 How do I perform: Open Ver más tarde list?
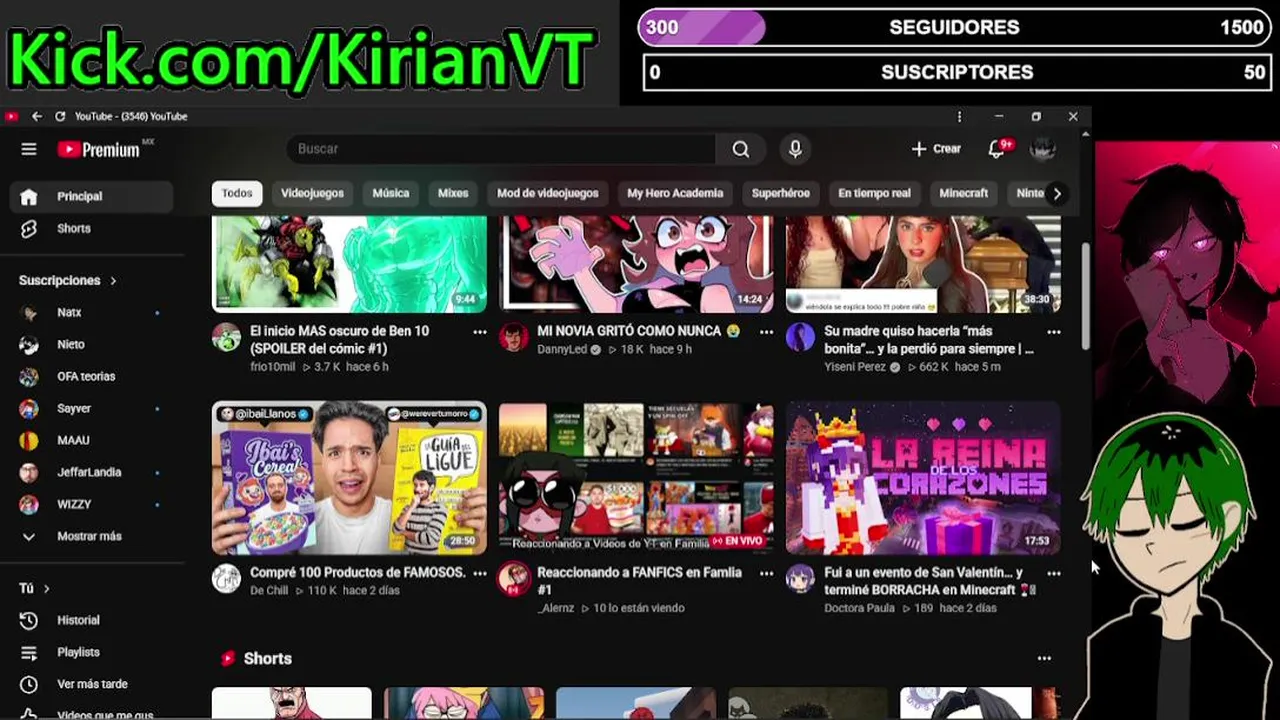click(x=92, y=684)
